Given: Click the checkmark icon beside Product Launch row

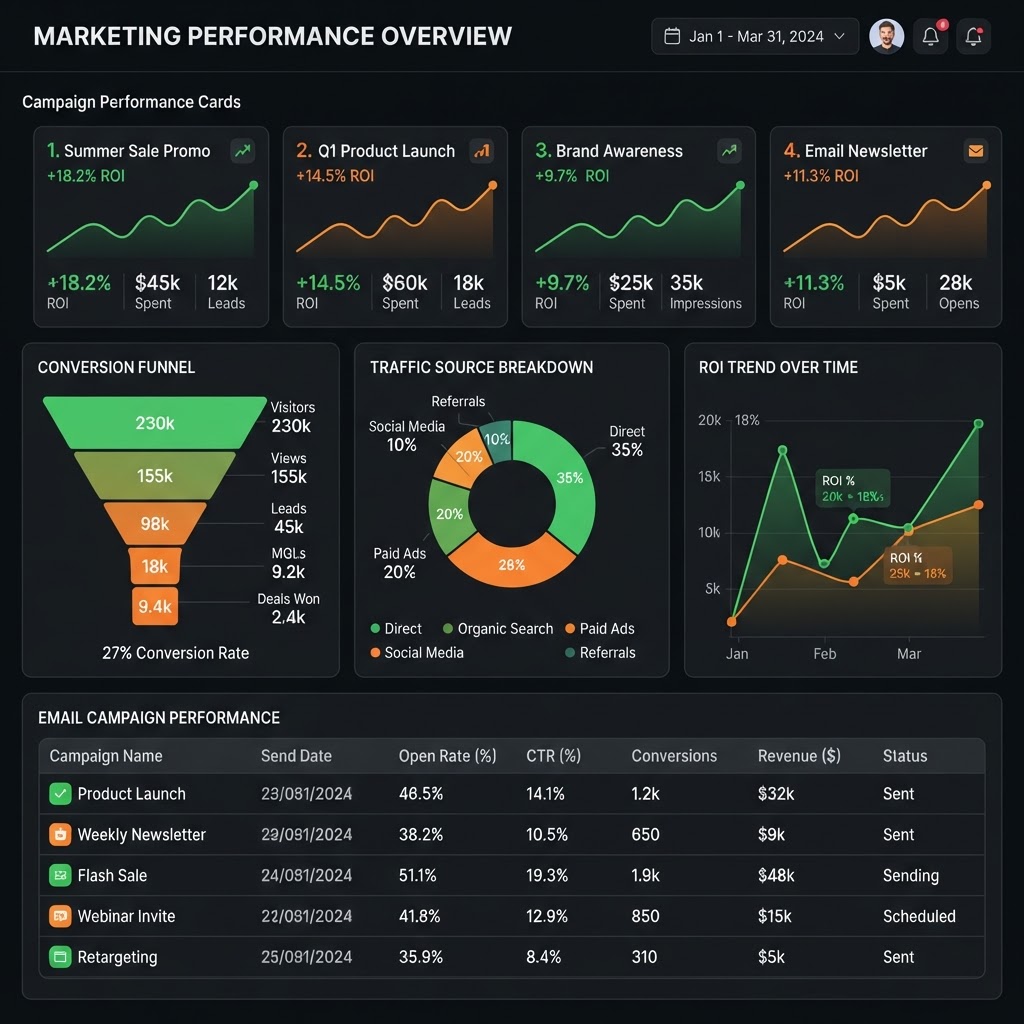Looking at the screenshot, I should (x=60, y=793).
